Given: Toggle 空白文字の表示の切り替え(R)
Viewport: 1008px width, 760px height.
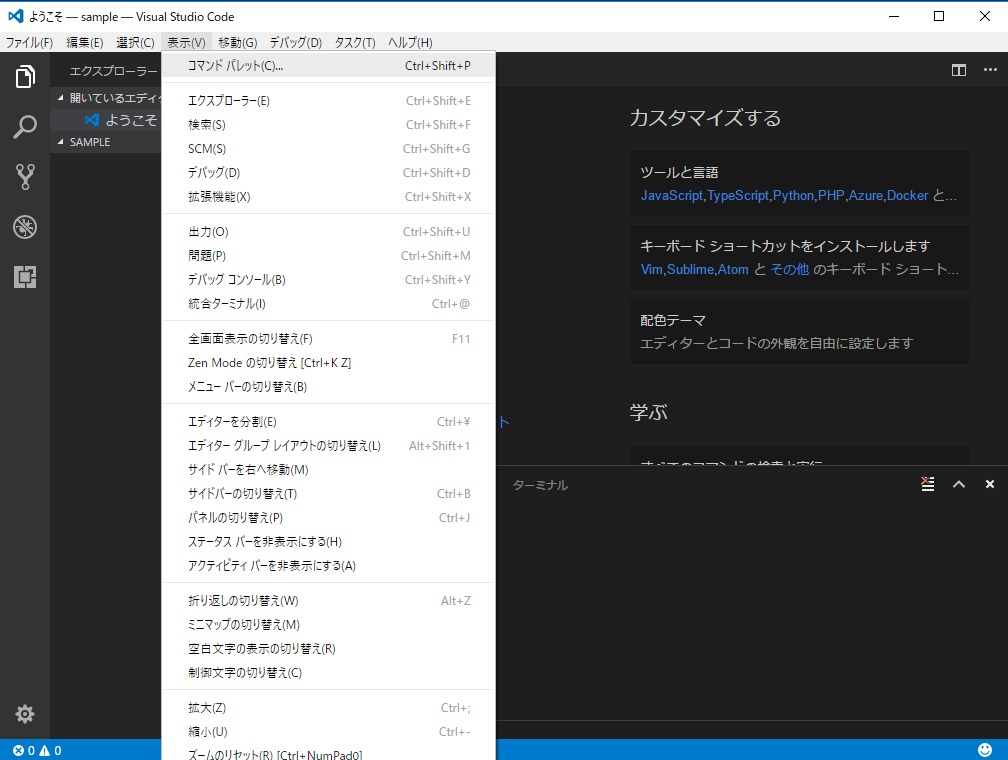Looking at the screenshot, I should 328,649.
